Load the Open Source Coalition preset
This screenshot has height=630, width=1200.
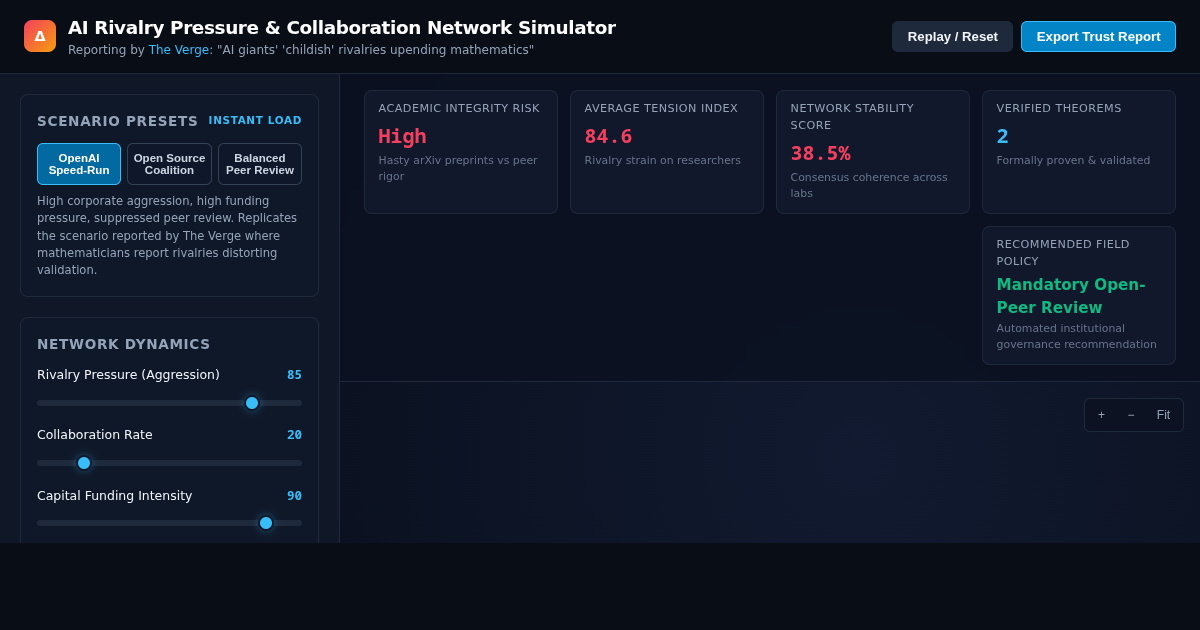click(169, 164)
